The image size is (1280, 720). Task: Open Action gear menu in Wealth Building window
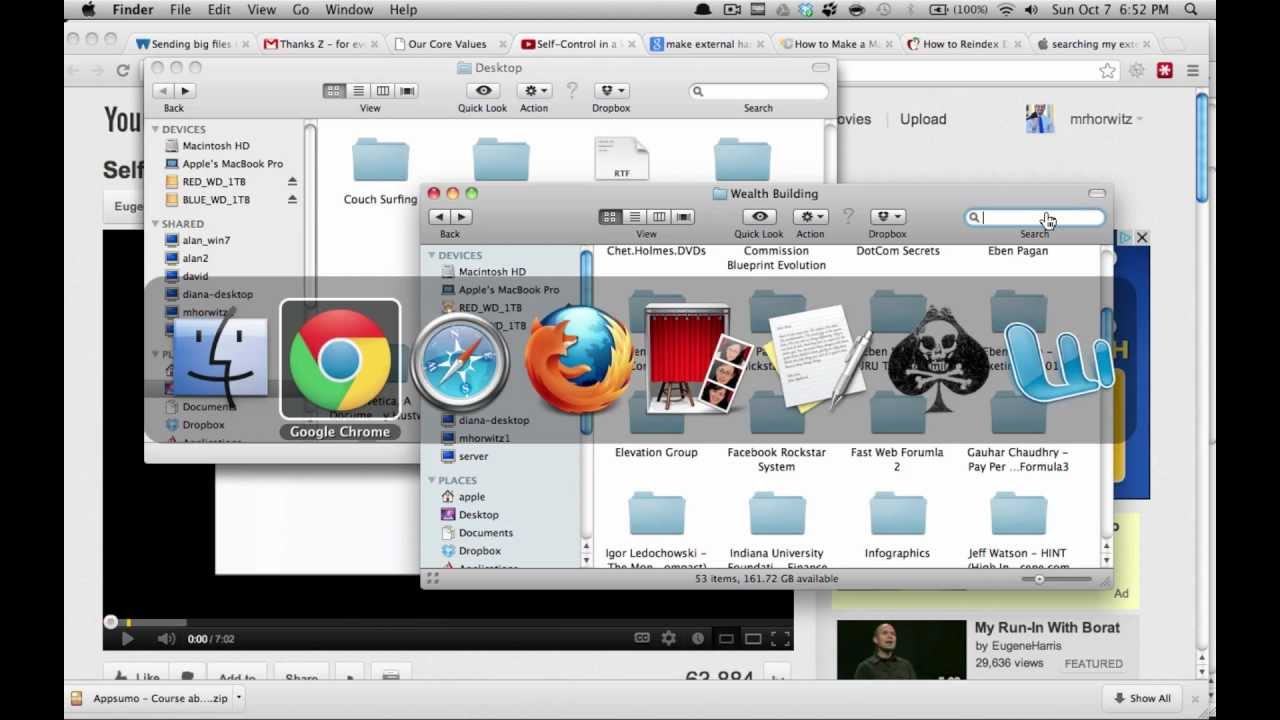point(810,217)
